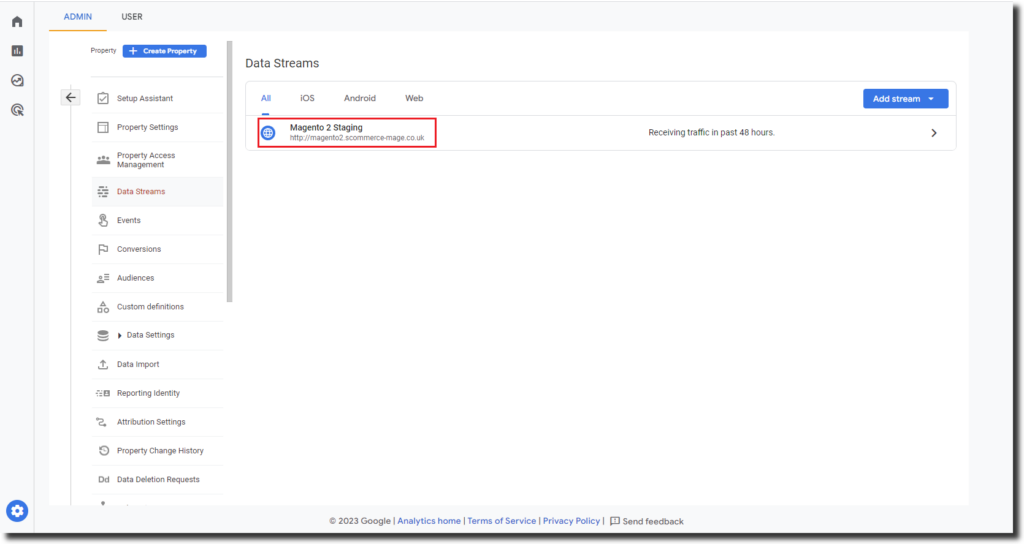Click the globe icon of Magento stream

click(268, 132)
